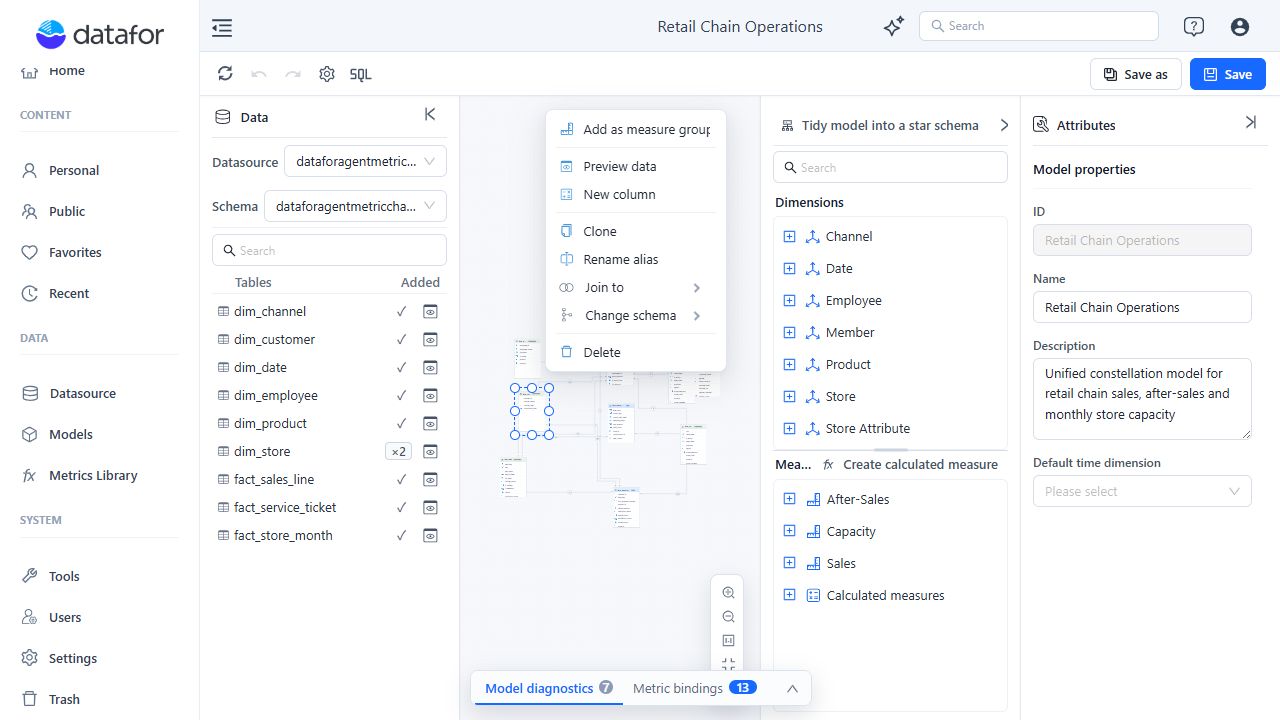
Task: Click the Save button
Action: (x=1228, y=74)
